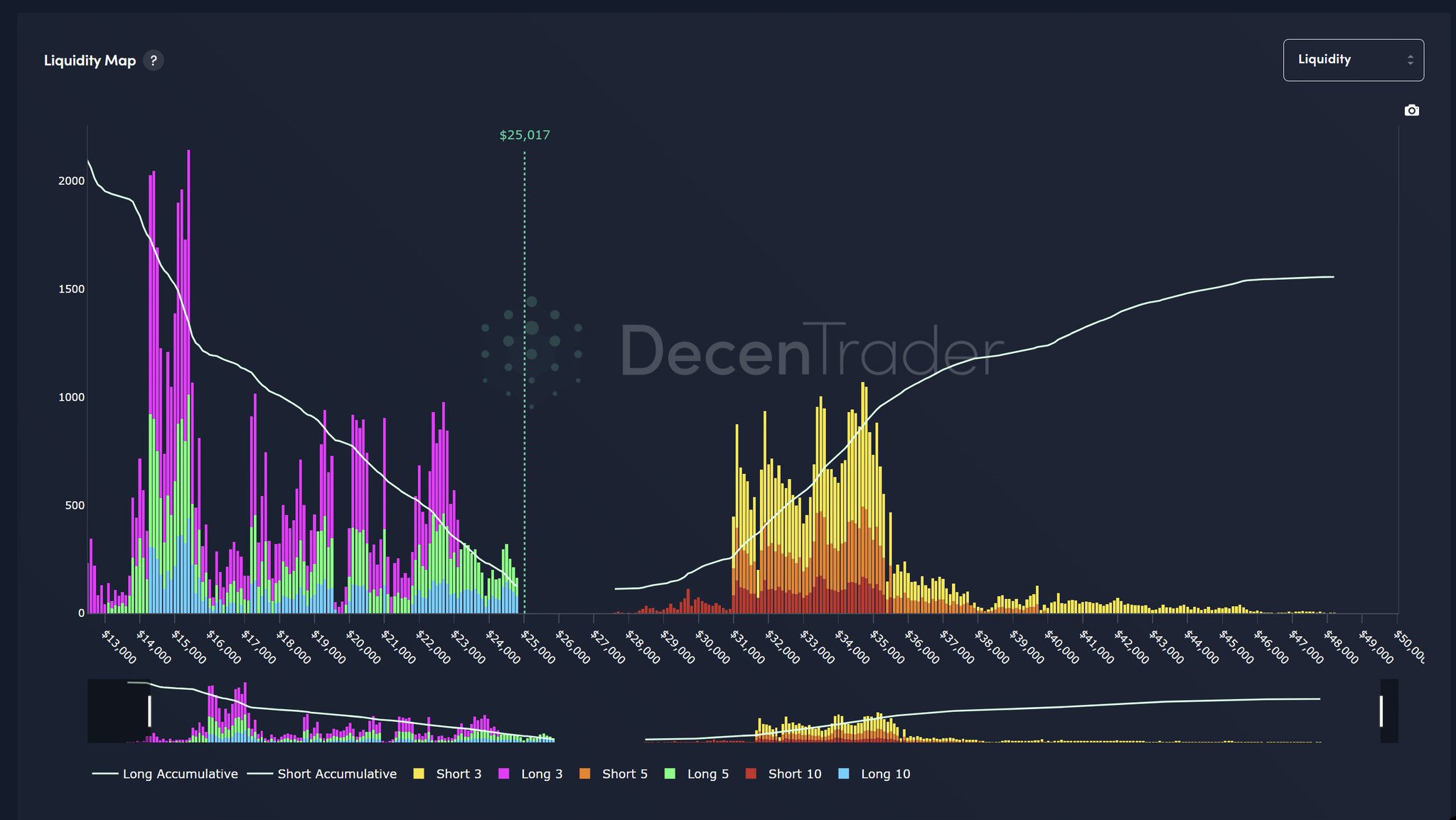Click the $15,000 x-axis label
This screenshot has height=820, width=1456.
(190, 646)
